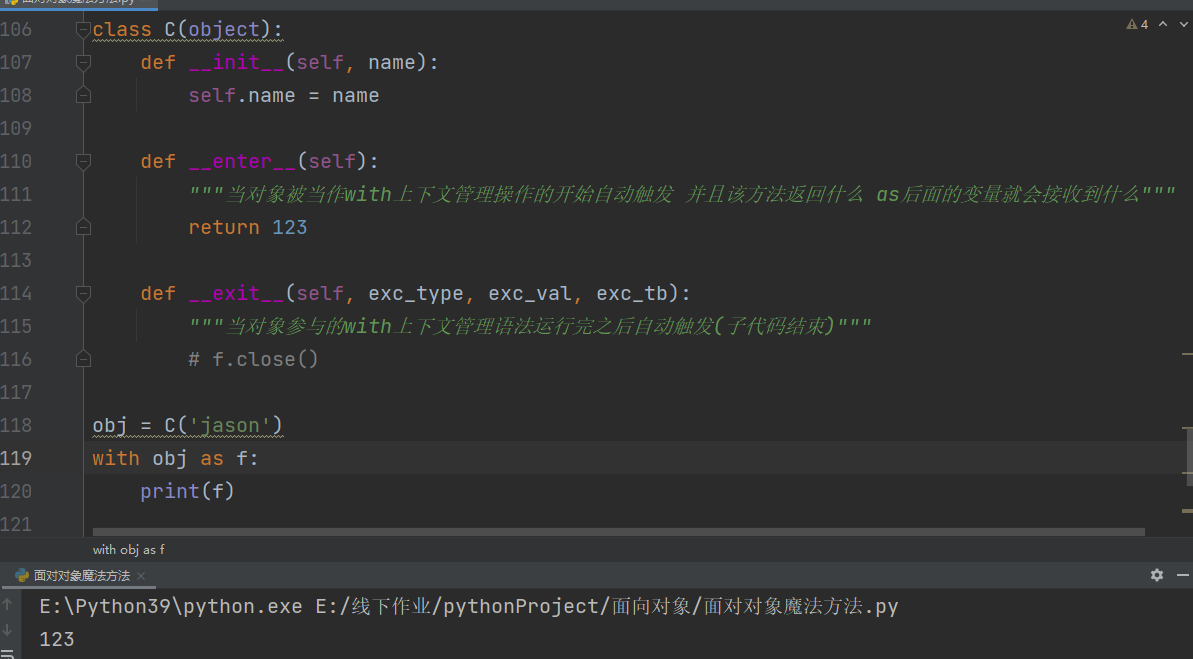1193x659 pixels.
Task: Open the 面对对象魔法方法.py path link in console
Action: coord(607,606)
